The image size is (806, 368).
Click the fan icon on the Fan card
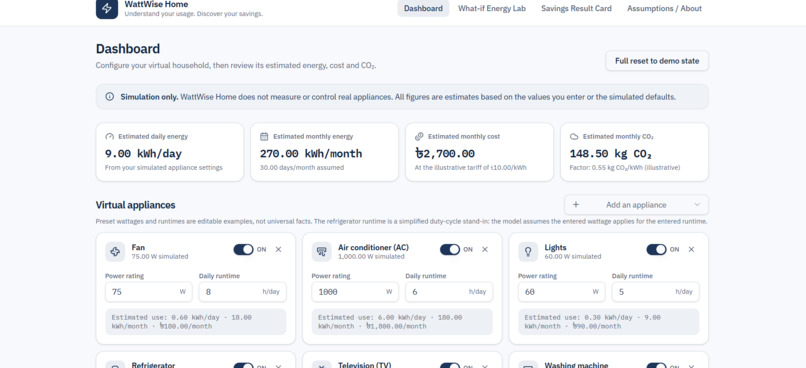pyautogui.click(x=115, y=252)
